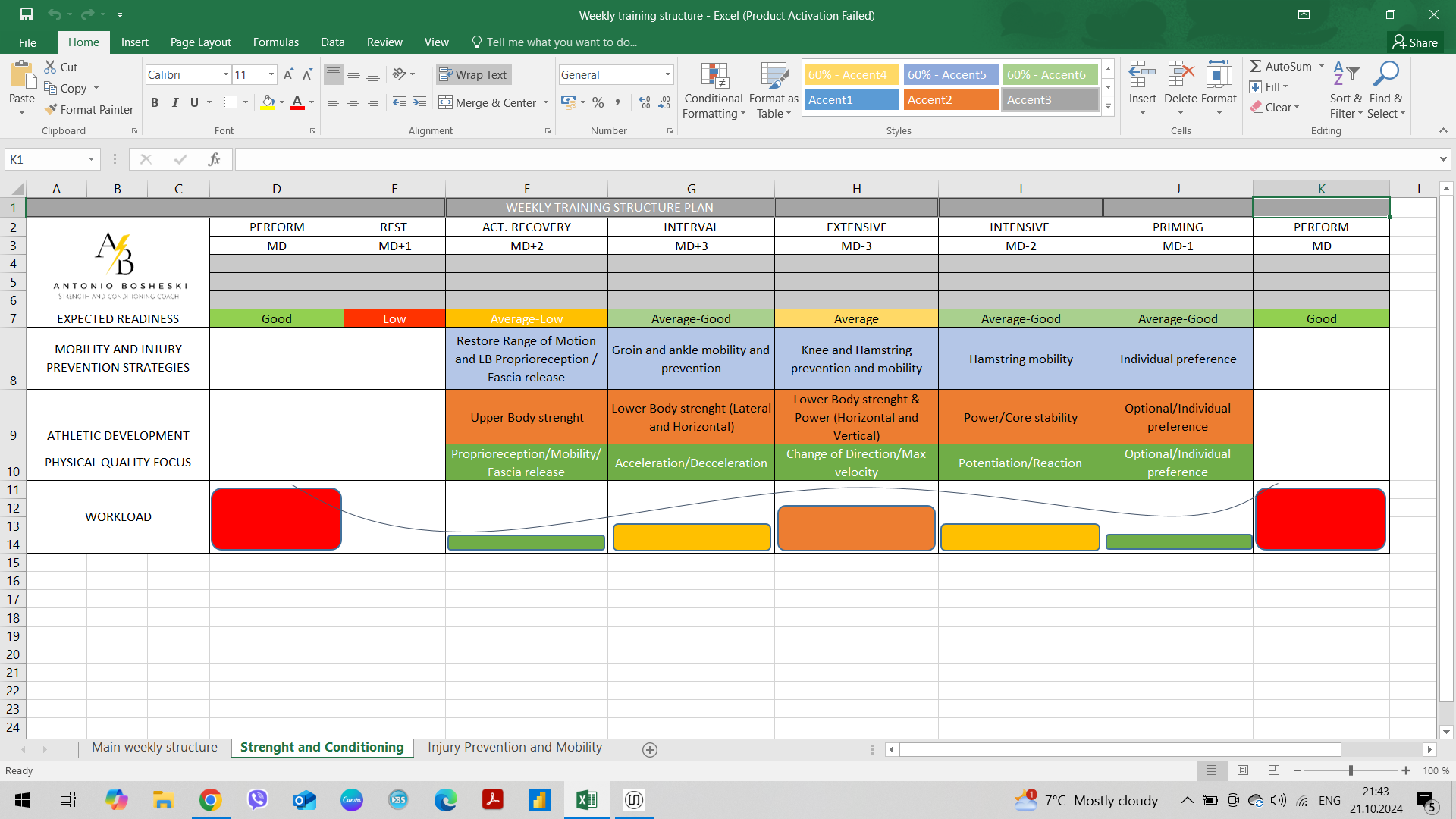Click the Insert Function fx icon
This screenshot has height=819, width=1456.
pos(214,159)
